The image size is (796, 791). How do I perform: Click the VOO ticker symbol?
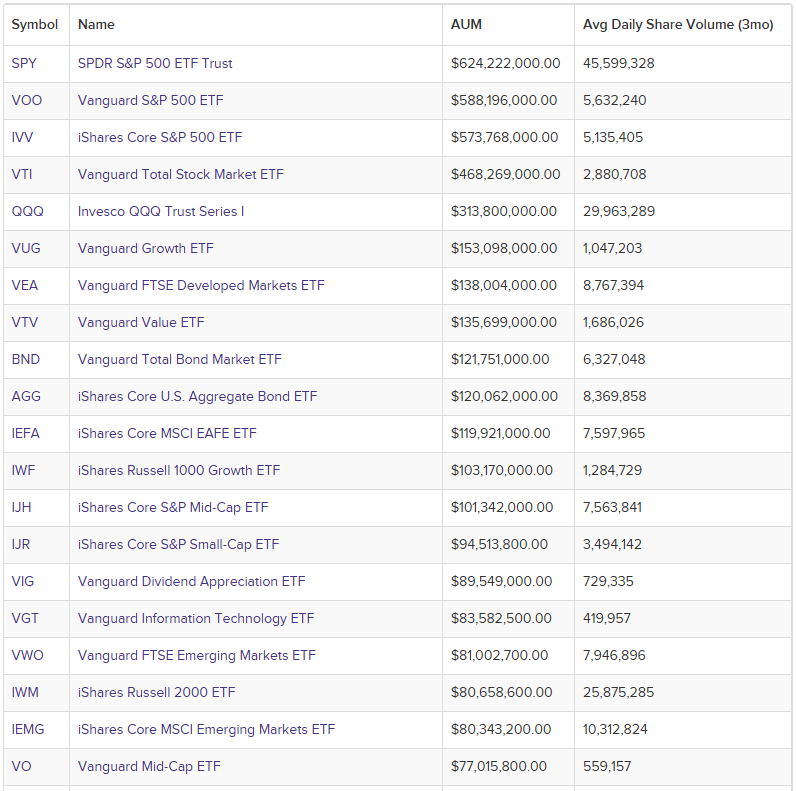27,101
